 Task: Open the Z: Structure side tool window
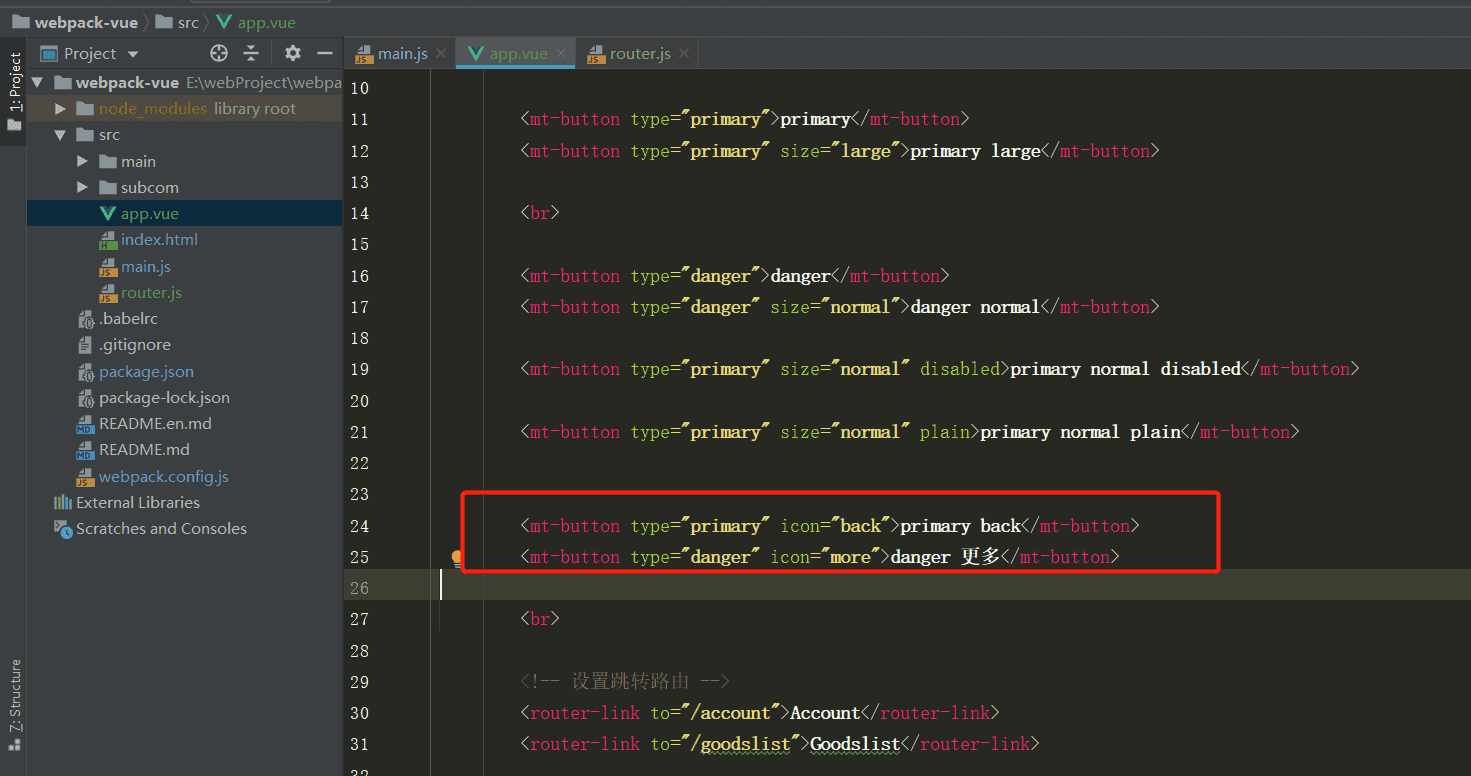click(x=14, y=705)
